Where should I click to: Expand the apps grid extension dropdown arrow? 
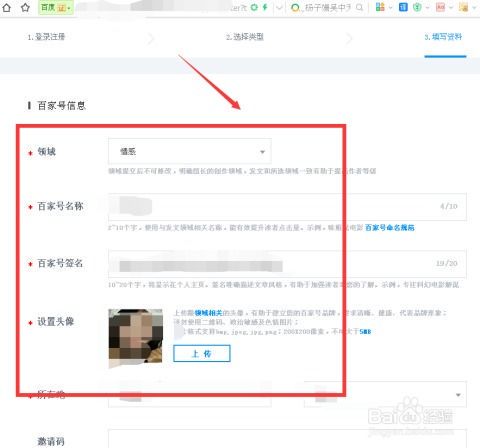(390, 8)
